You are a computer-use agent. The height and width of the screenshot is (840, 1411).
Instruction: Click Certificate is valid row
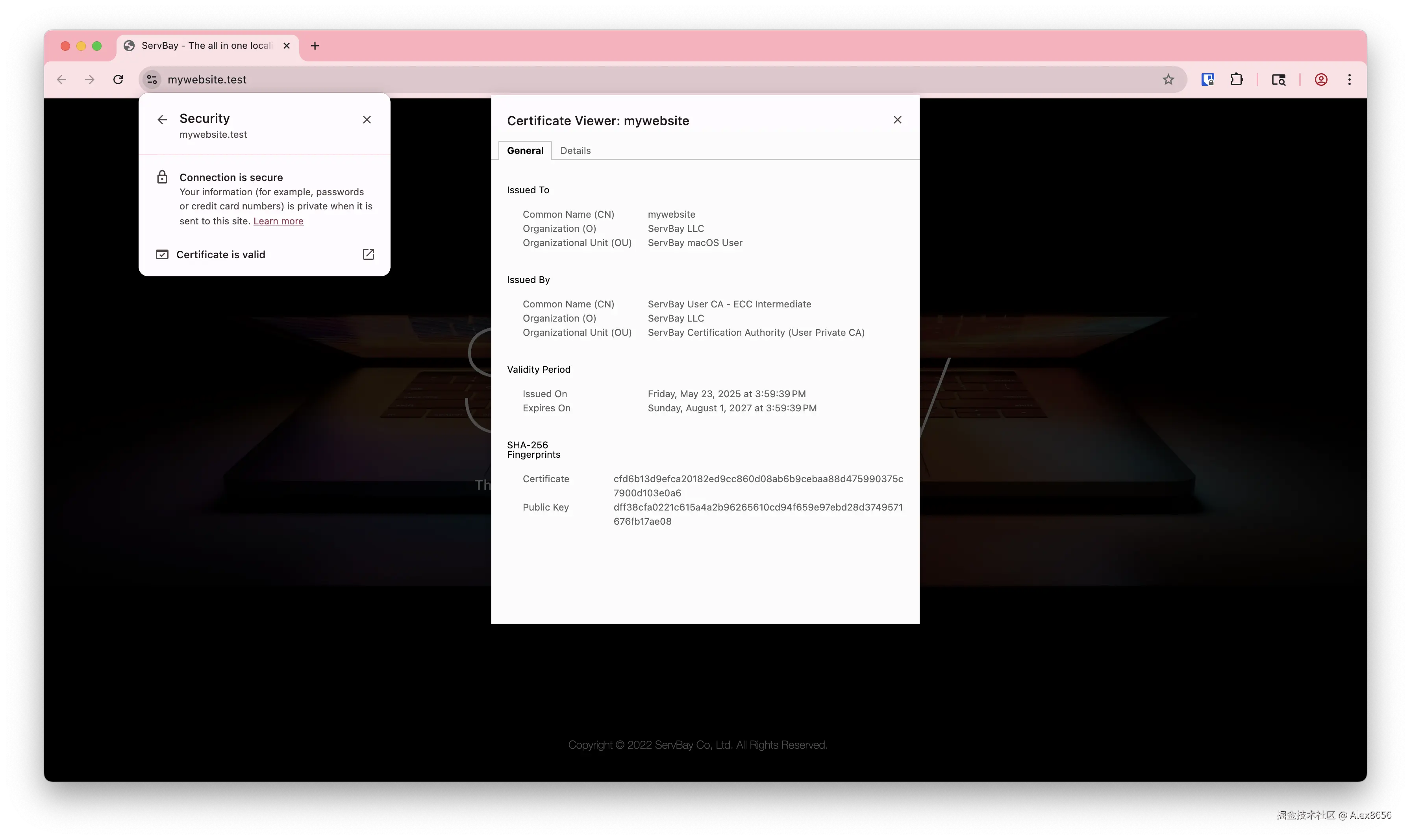coord(221,255)
